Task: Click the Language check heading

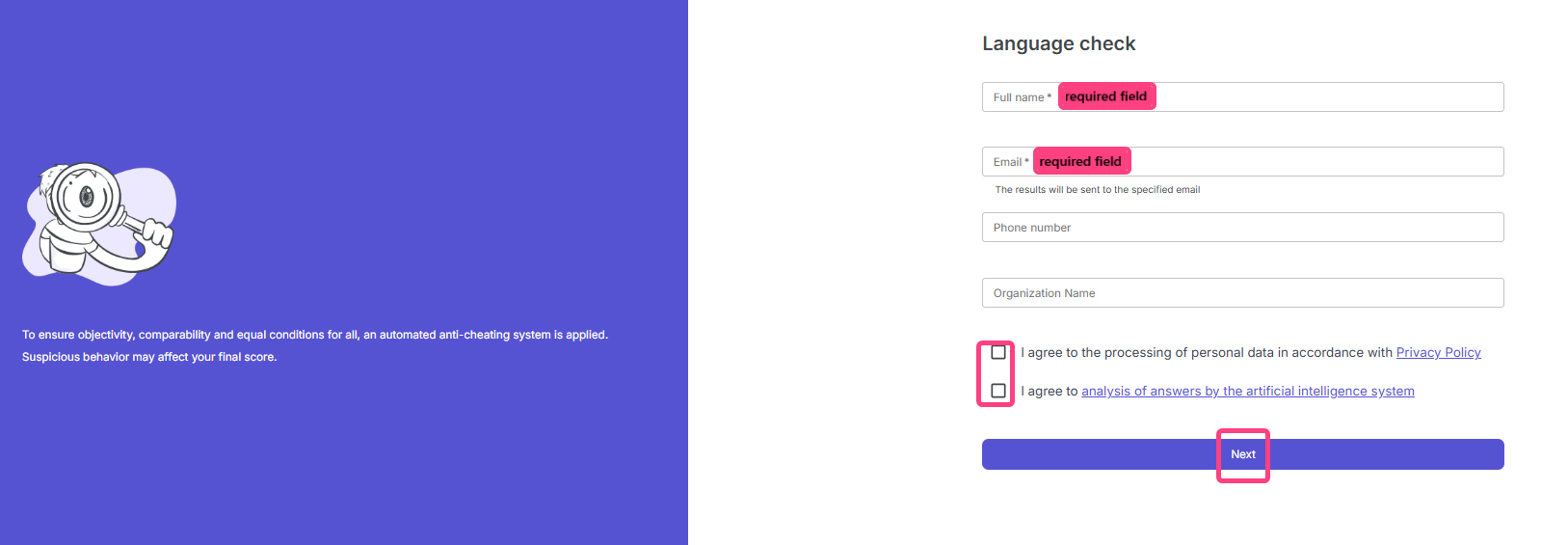Action: [x=1058, y=43]
